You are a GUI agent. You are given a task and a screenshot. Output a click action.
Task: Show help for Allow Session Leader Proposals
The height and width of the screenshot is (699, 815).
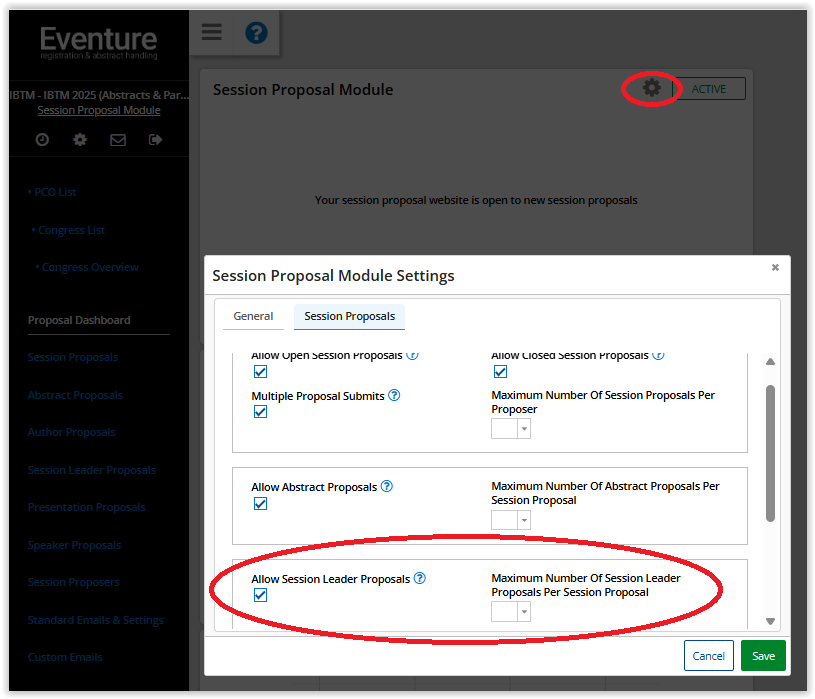pyautogui.click(x=420, y=578)
